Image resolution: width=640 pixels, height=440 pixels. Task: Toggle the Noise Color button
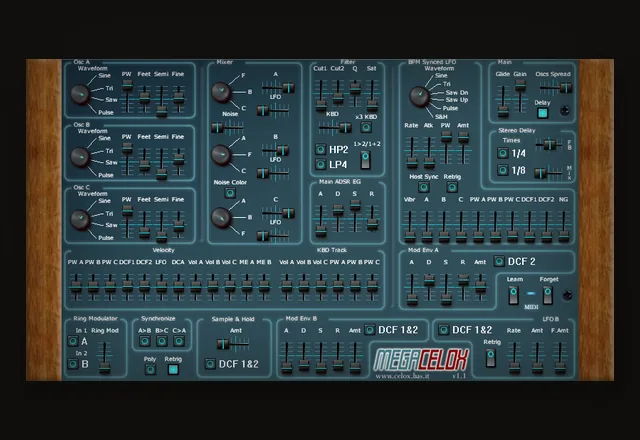click(x=230, y=193)
